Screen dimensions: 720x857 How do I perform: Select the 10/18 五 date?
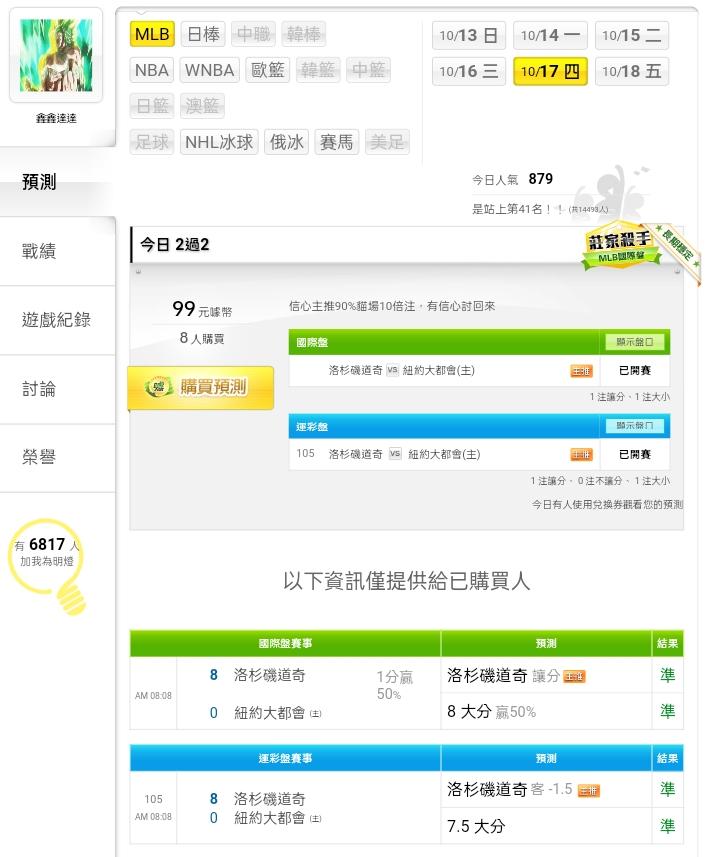coord(631,72)
